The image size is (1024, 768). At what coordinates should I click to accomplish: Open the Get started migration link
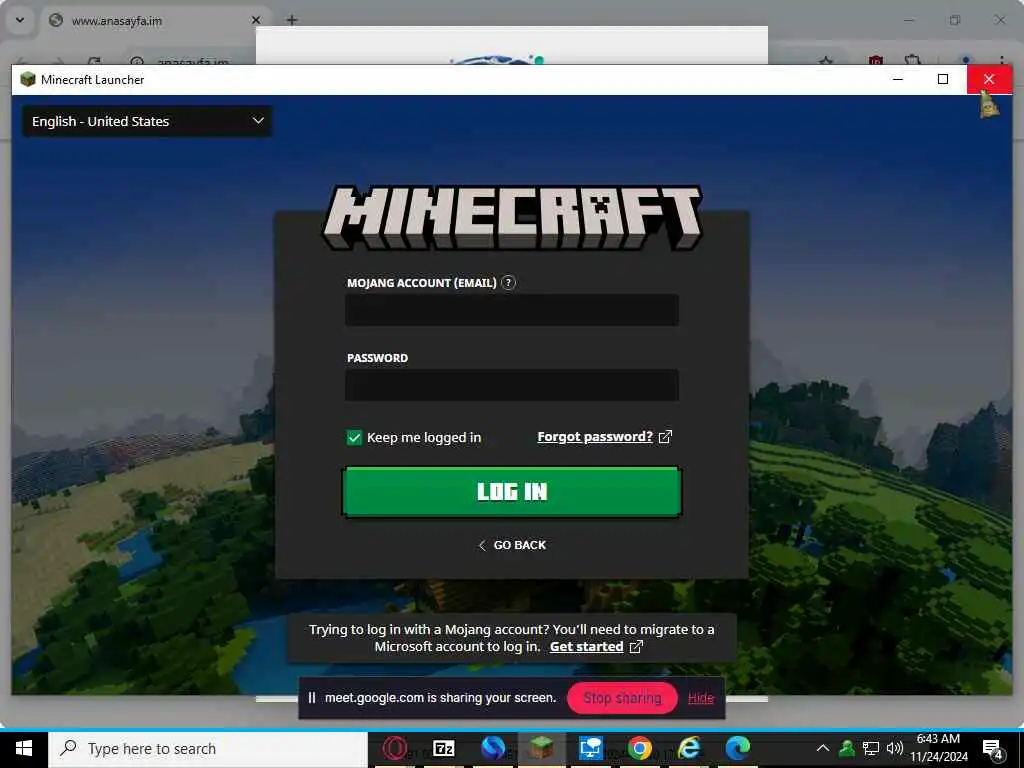[586, 647]
